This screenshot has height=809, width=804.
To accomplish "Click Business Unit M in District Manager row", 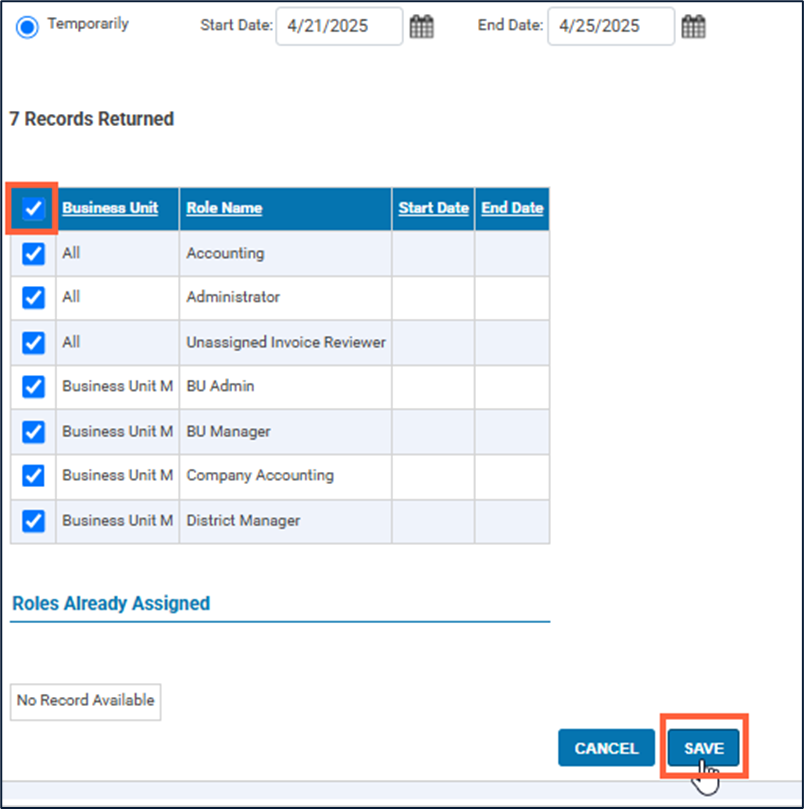I will tap(118, 520).
